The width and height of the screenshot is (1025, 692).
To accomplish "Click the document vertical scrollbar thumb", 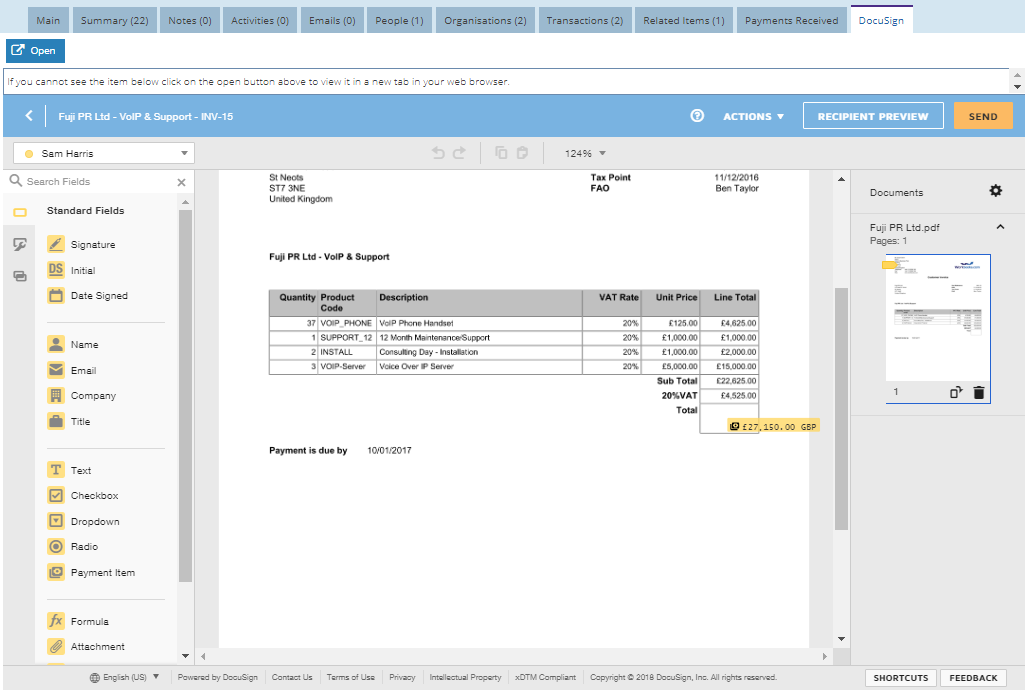I will [841, 408].
